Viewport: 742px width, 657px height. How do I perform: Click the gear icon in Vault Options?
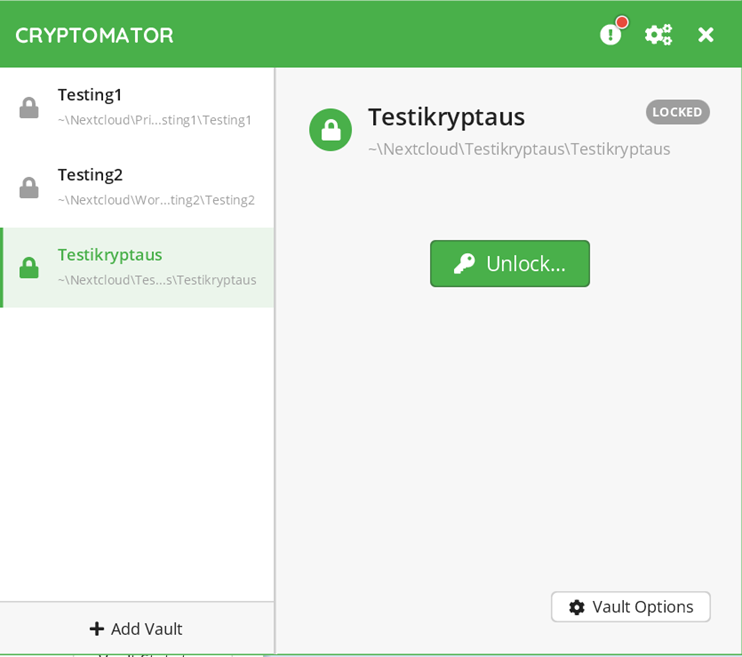pos(576,607)
